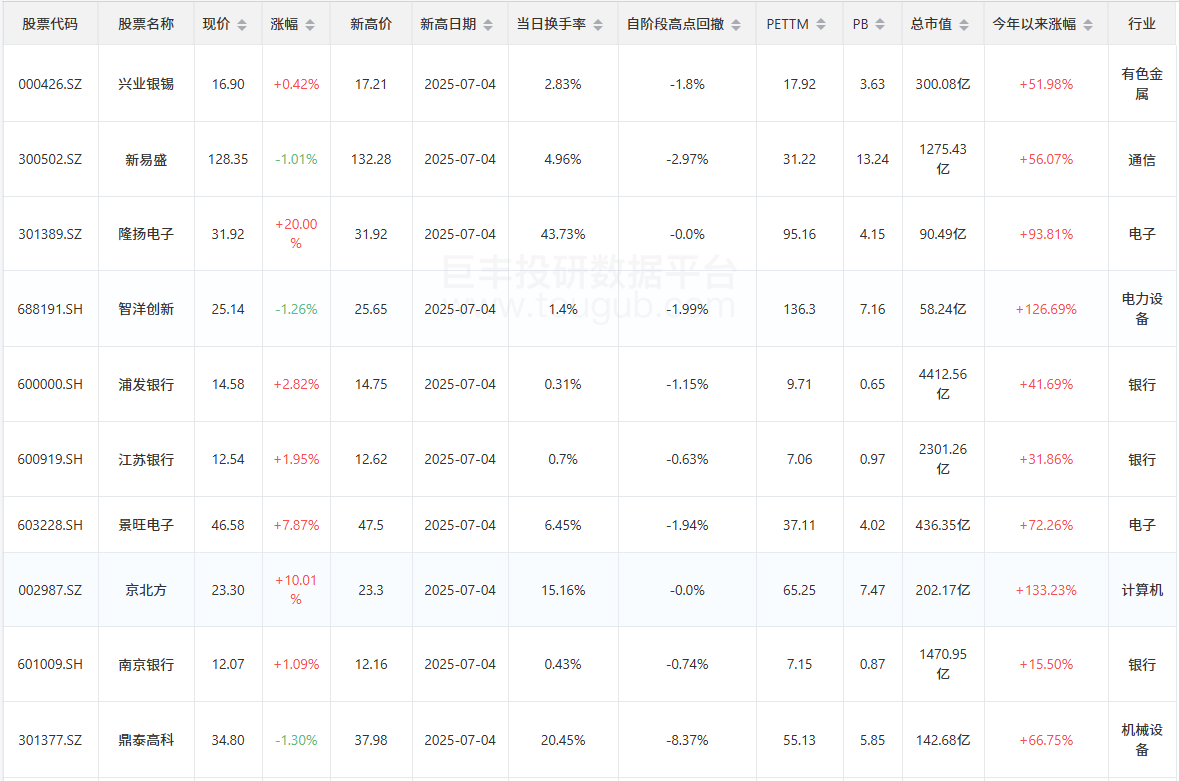This screenshot has width=1179, height=781.
Task: Open stock name 江苏银行
Action: pos(146,459)
